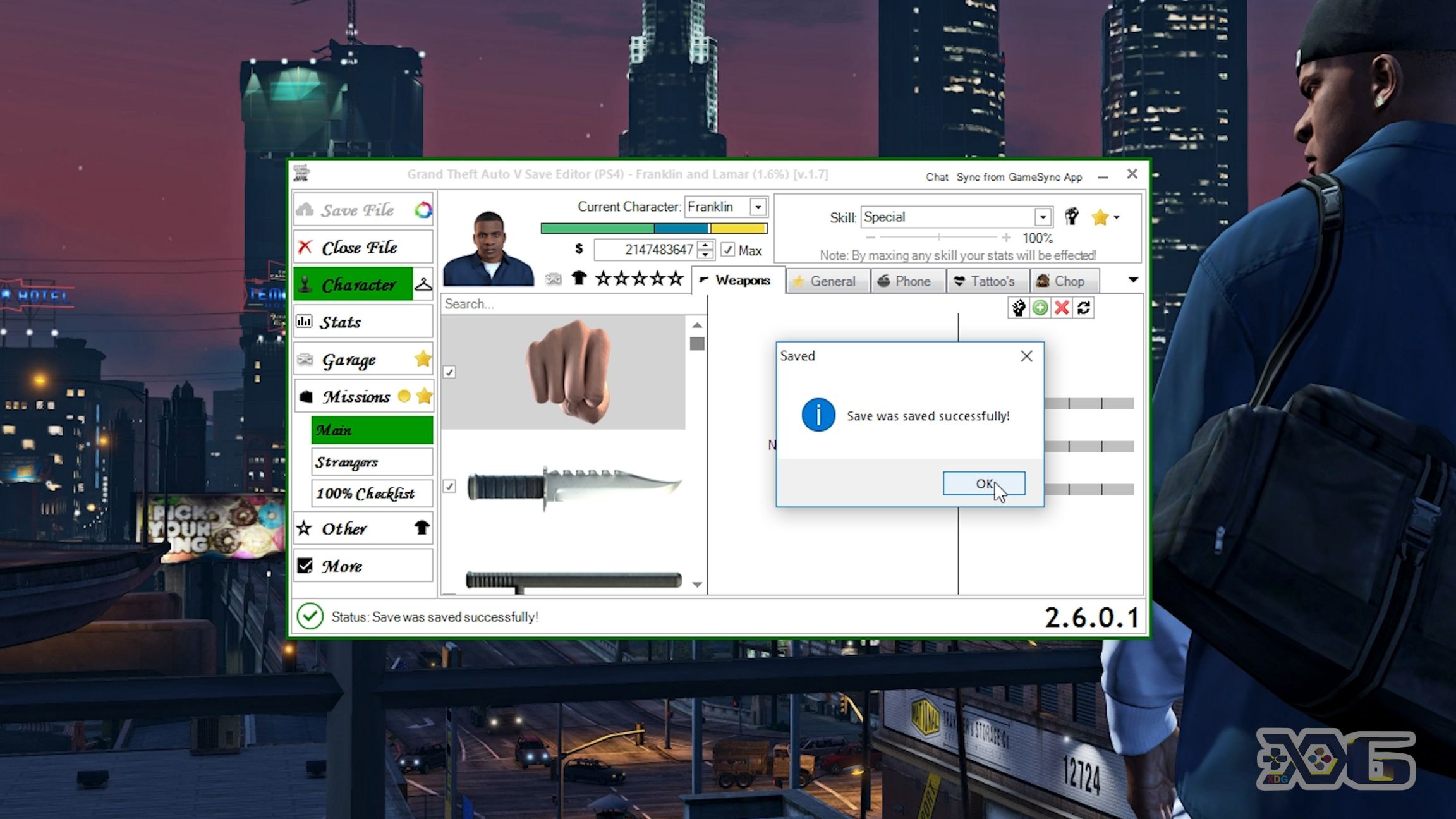Select the Main missions submenu
1456x819 pixels.
[372, 430]
